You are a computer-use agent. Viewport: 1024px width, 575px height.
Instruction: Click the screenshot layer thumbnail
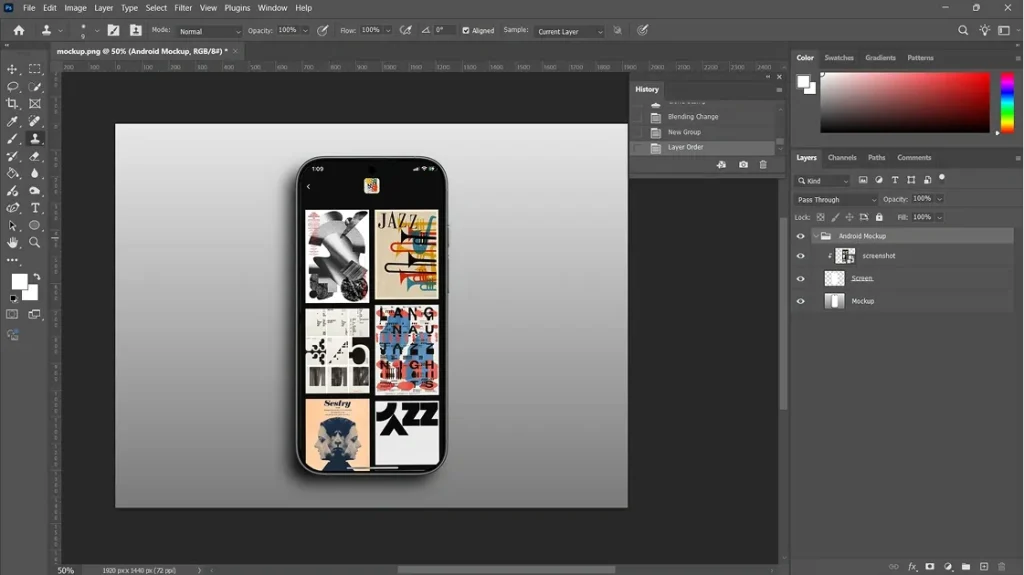(845, 256)
